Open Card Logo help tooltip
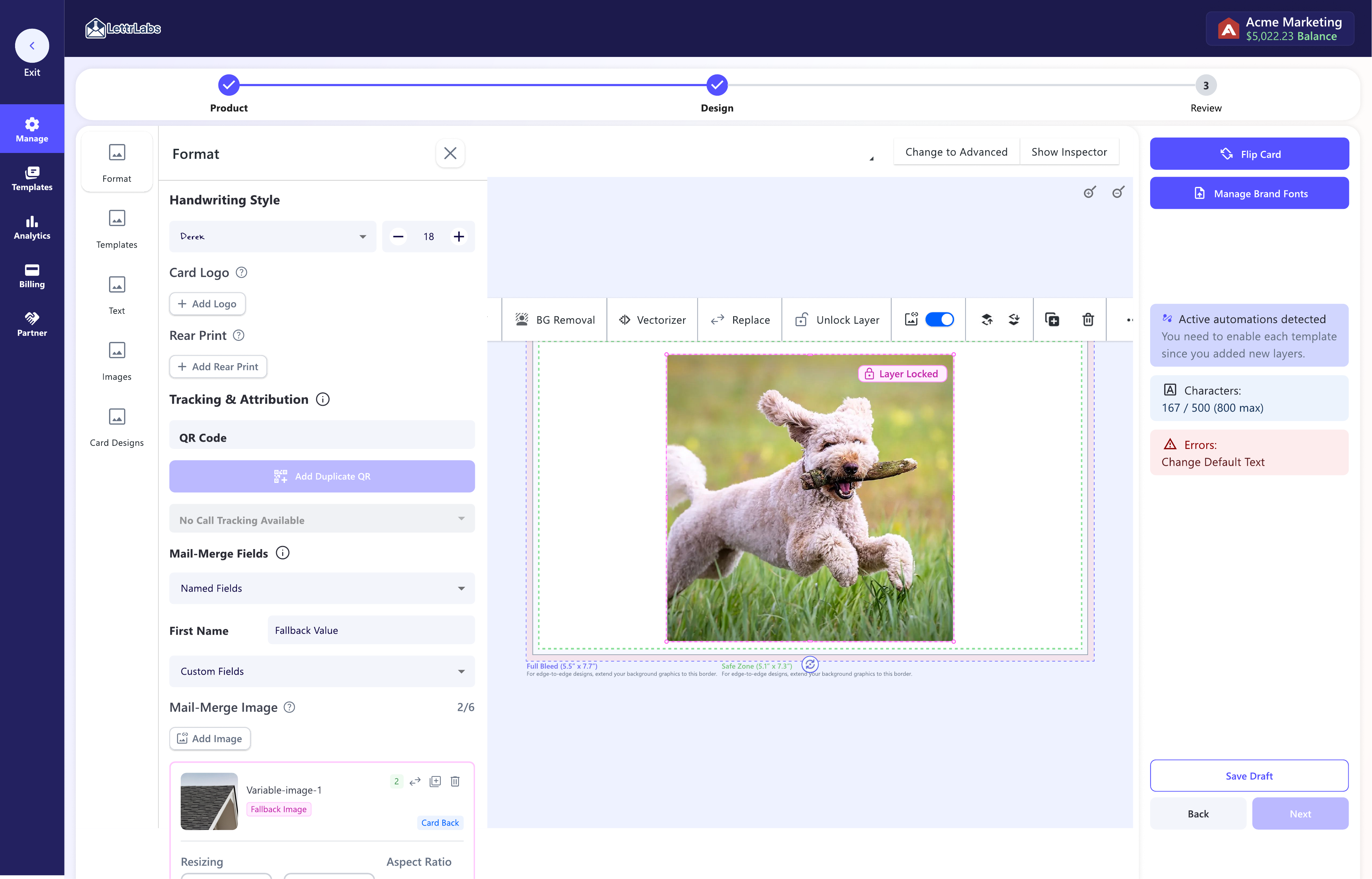This screenshot has height=879, width=1372. [x=241, y=272]
